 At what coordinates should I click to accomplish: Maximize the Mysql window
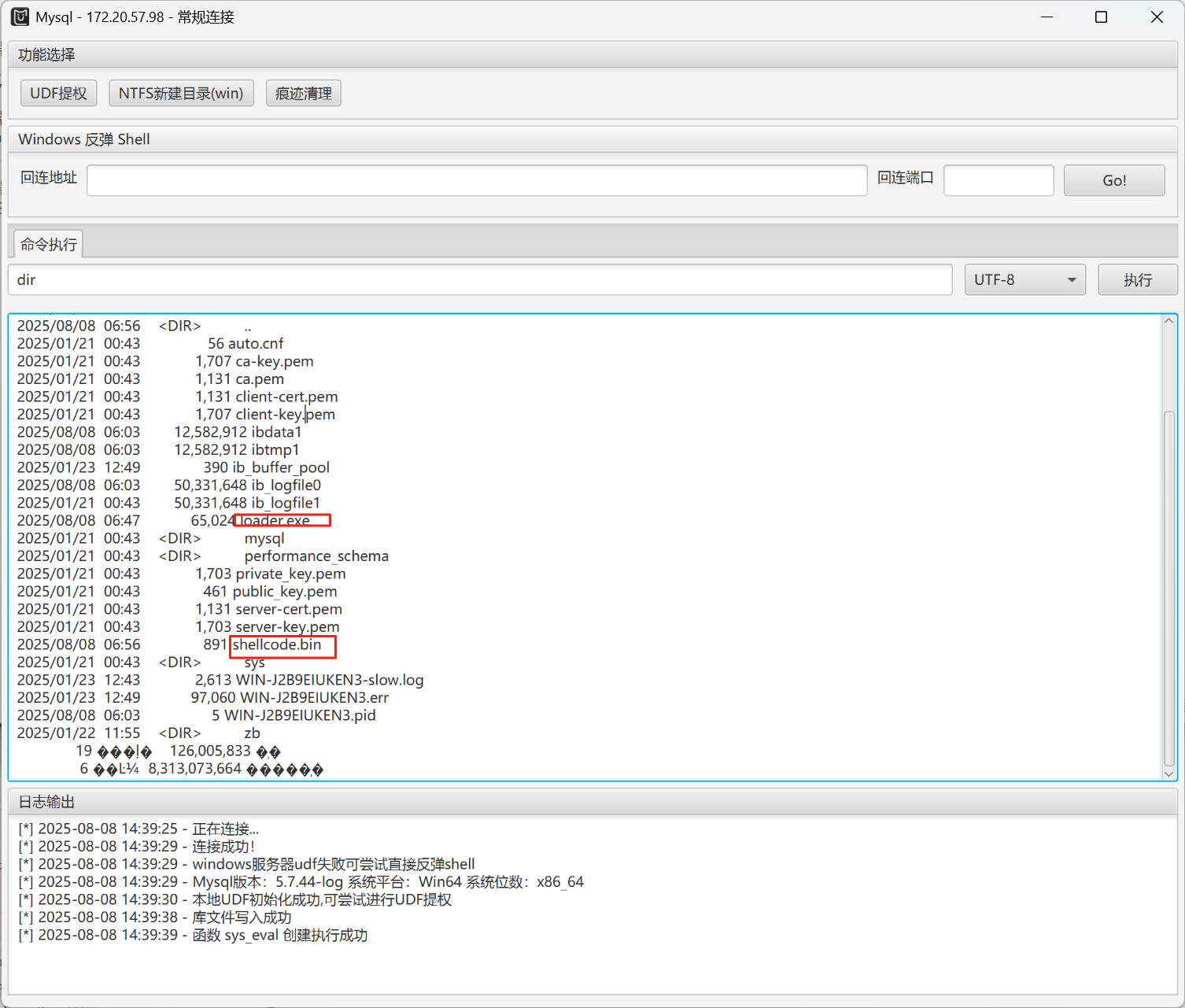(x=1102, y=17)
